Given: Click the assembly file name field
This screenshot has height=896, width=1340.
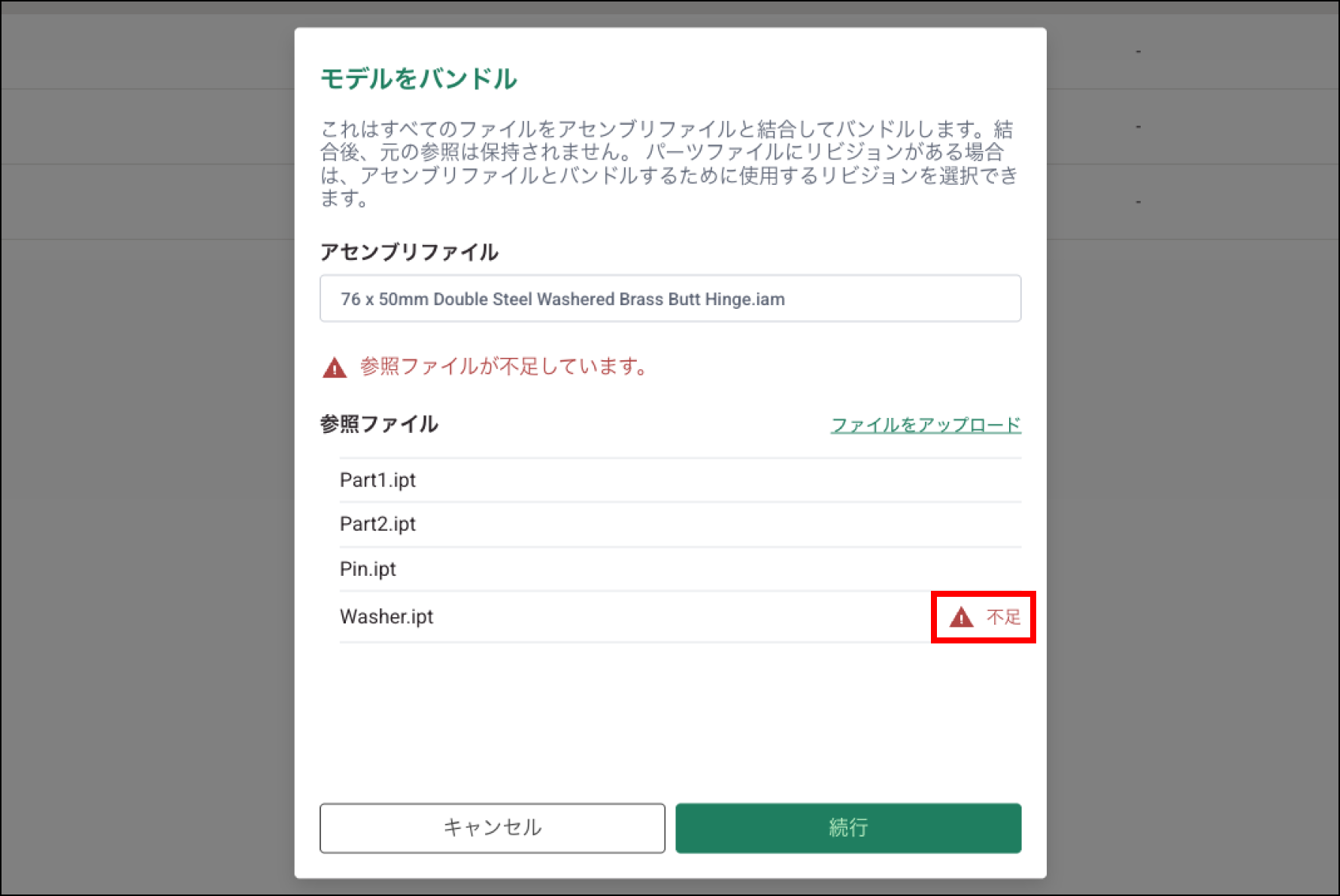Looking at the screenshot, I should pos(669,299).
